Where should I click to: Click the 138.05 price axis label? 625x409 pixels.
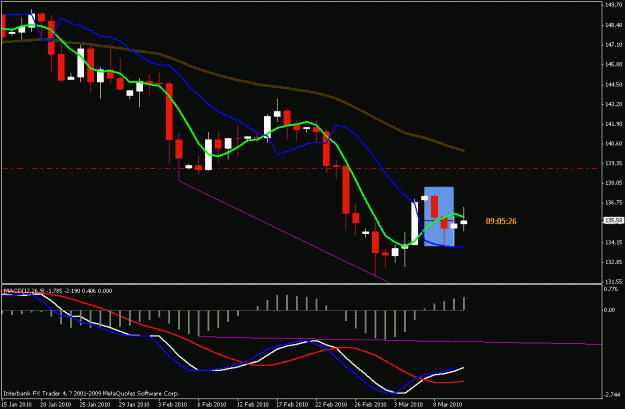pyautogui.click(x=613, y=183)
